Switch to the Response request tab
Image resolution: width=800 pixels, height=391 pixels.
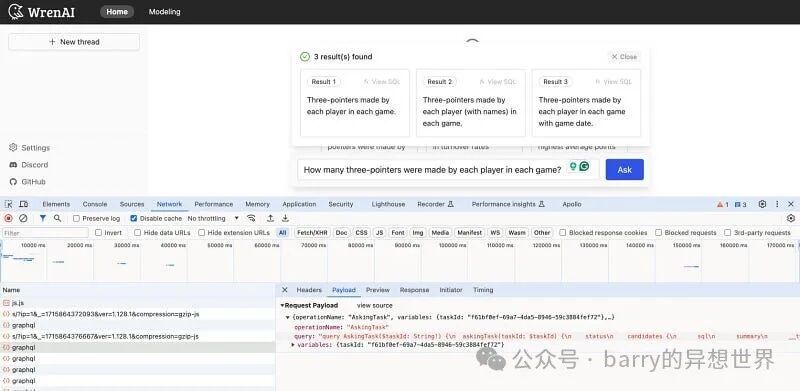(414, 290)
